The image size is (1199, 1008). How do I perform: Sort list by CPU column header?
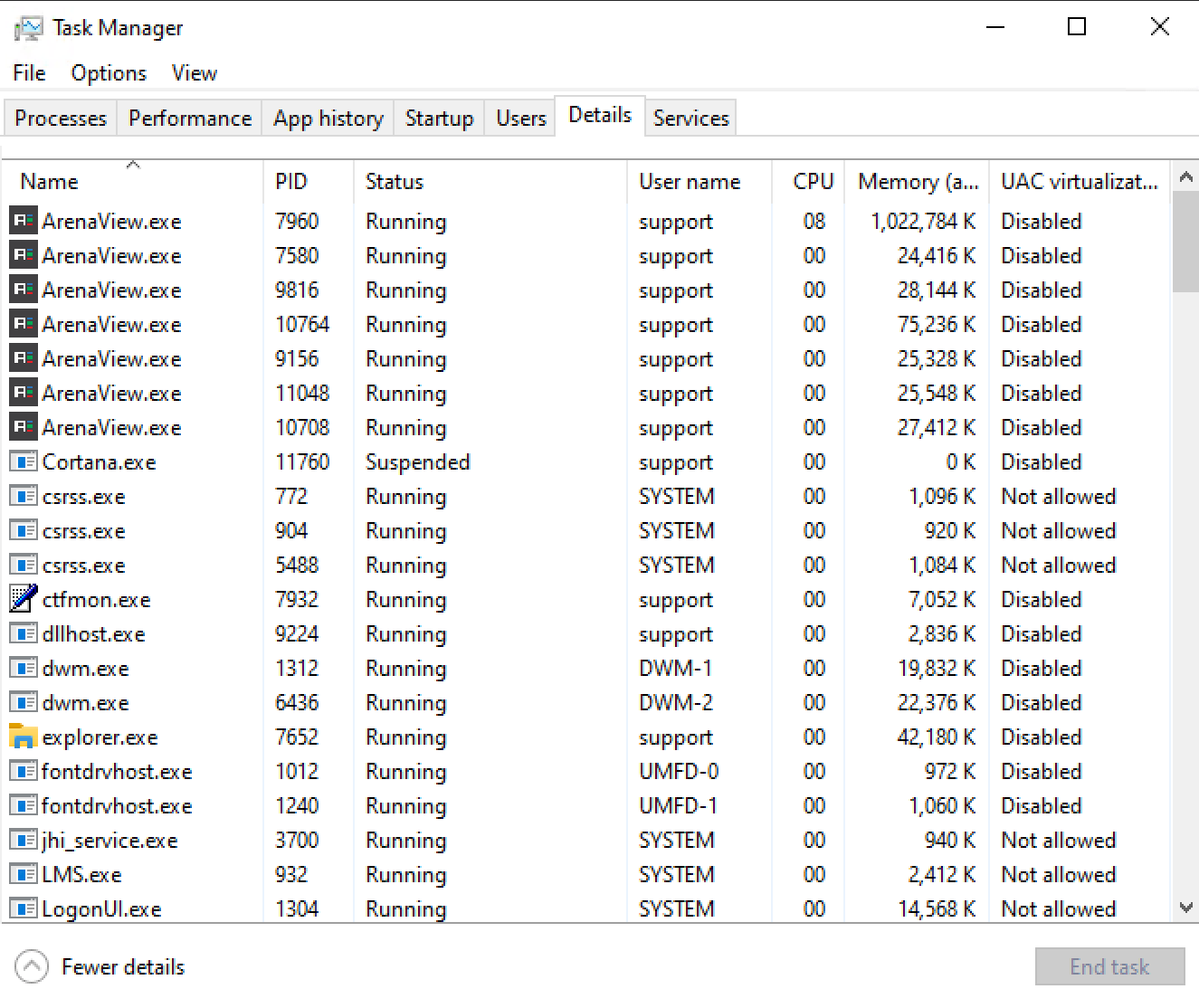click(812, 182)
